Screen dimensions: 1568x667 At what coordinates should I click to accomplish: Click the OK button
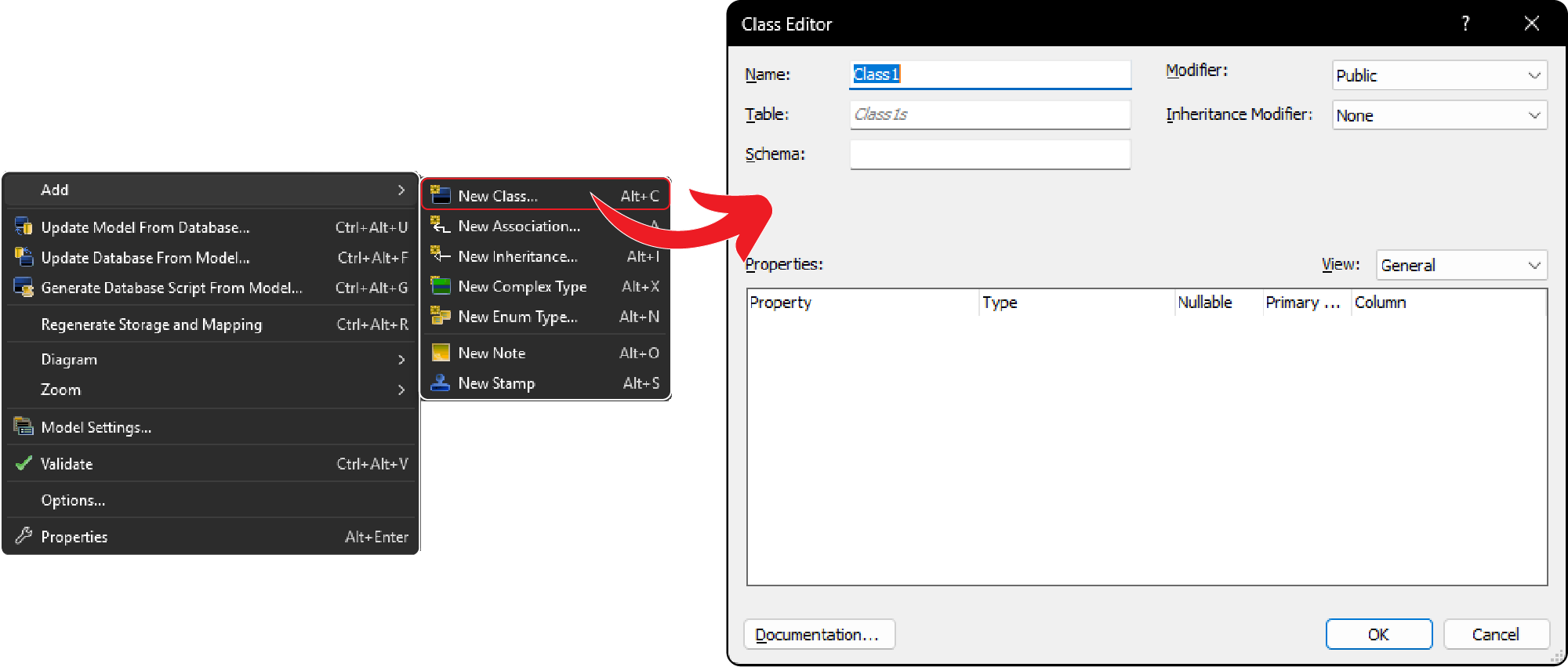[x=1379, y=634]
